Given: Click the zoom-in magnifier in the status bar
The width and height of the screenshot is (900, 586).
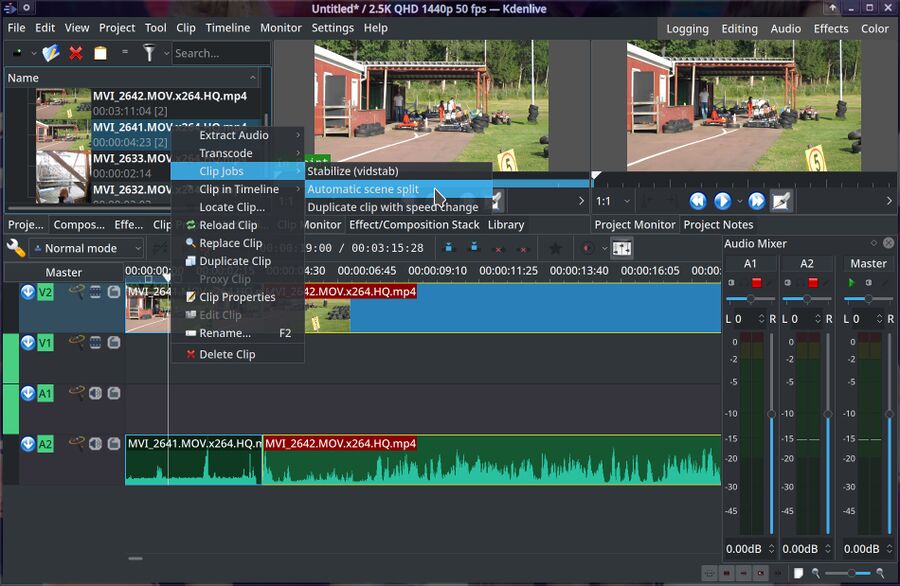Looking at the screenshot, I should [x=880, y=573].
